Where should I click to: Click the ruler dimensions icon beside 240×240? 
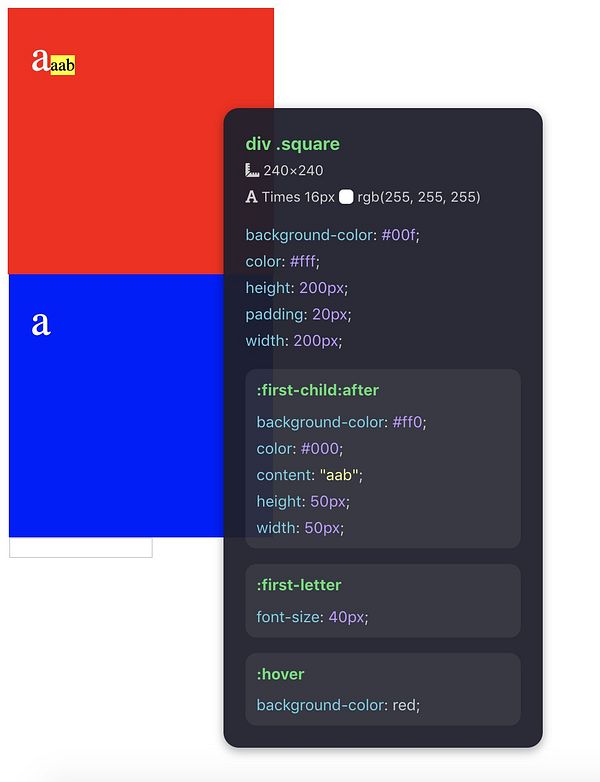[x=252, y=171]
